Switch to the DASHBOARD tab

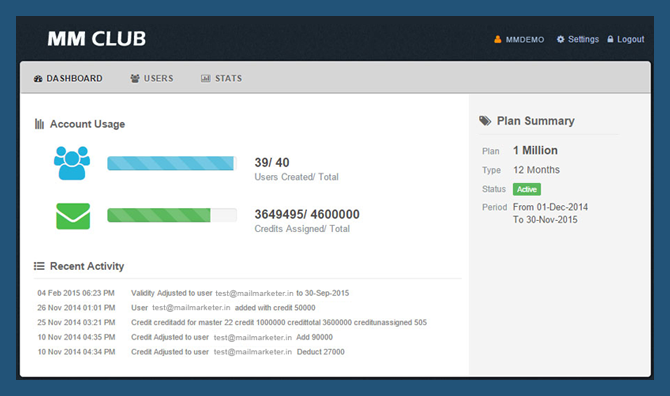(x=74, y=79)
